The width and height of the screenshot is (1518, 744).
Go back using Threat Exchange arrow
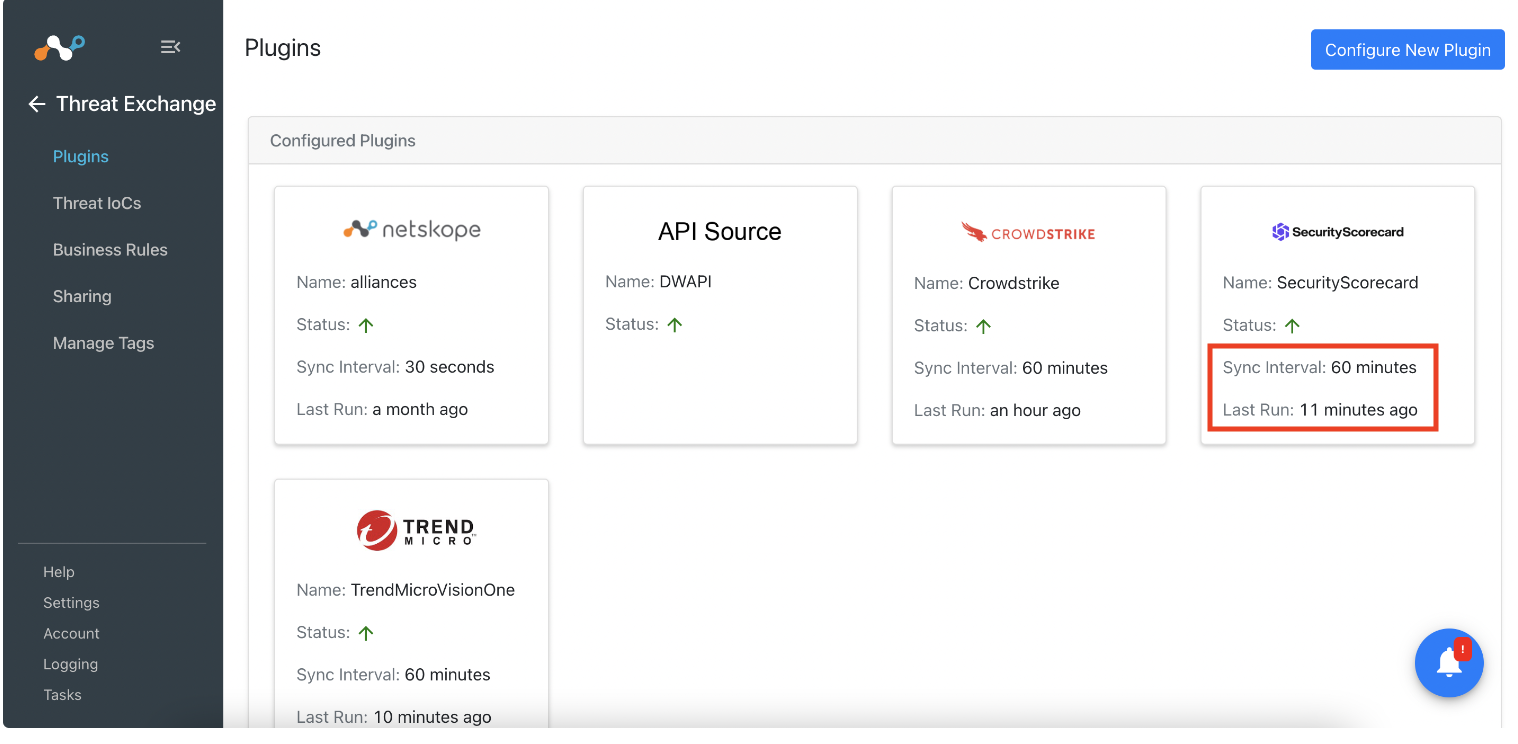37,104
